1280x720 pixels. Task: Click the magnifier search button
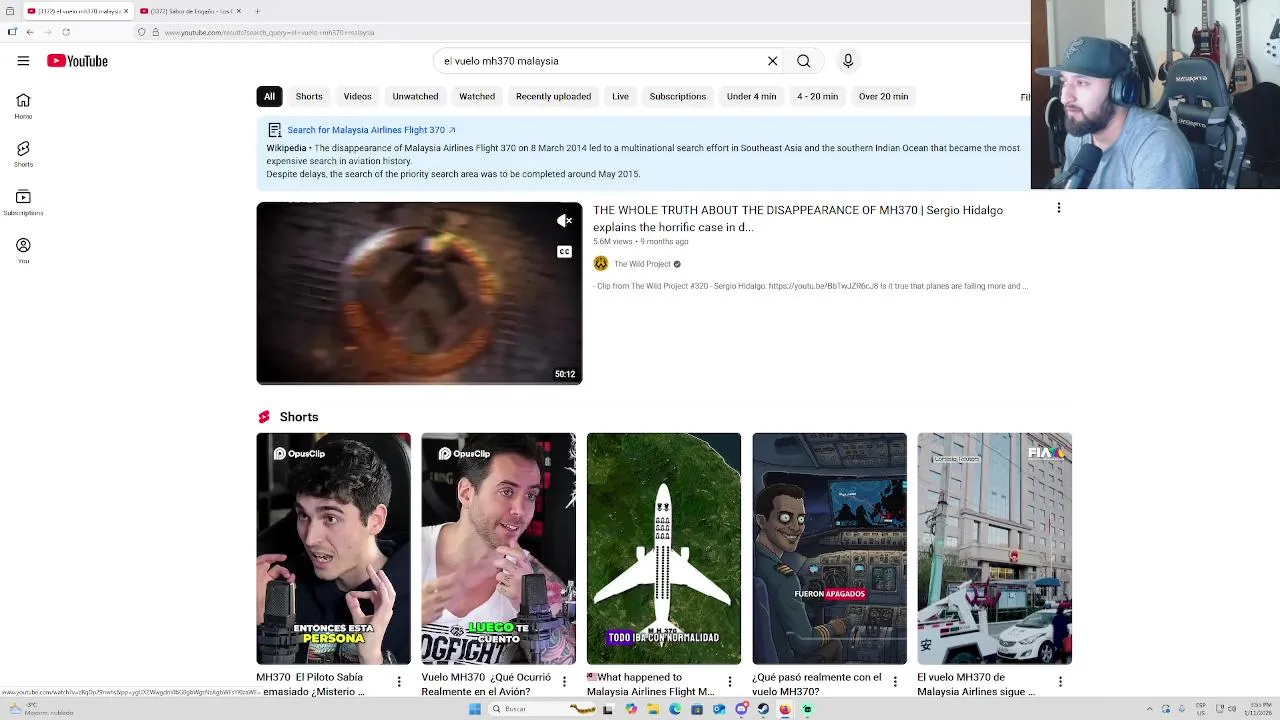click(803, 61)
